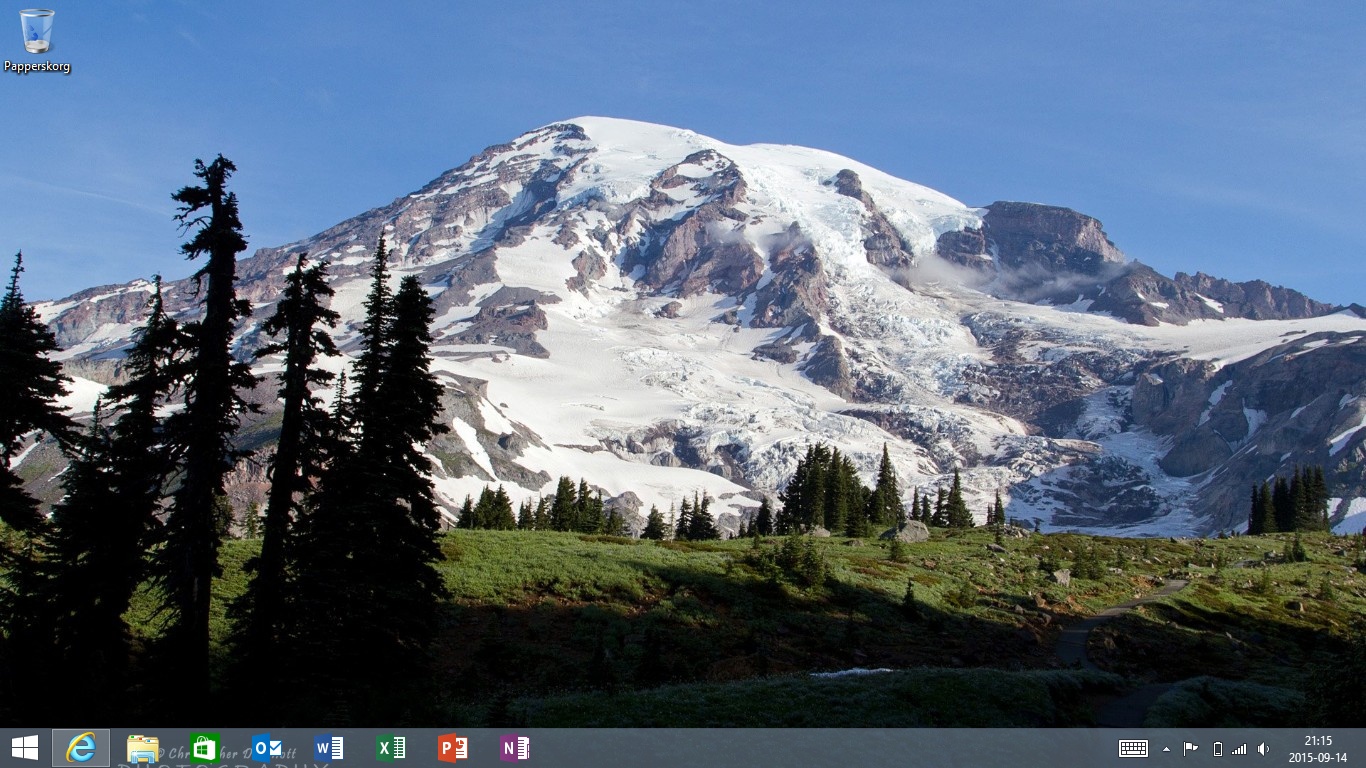Click empty taskbar area right of OneNote
The height and width of the screenshot is (768, 1366).
(x=800, y=748)
